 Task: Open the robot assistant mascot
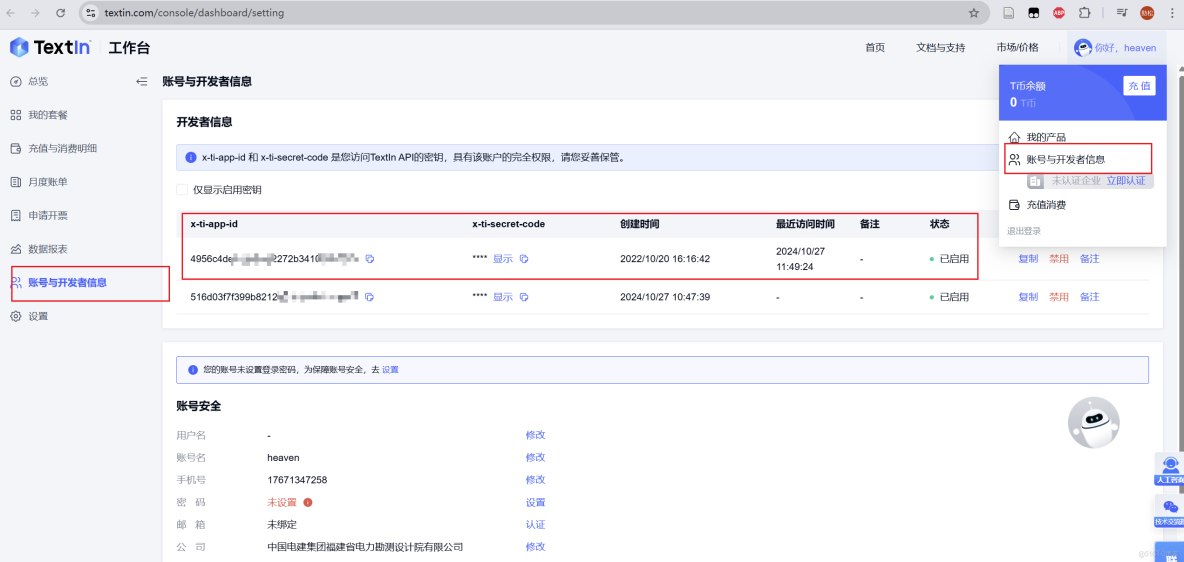(x=1093, y=422)
